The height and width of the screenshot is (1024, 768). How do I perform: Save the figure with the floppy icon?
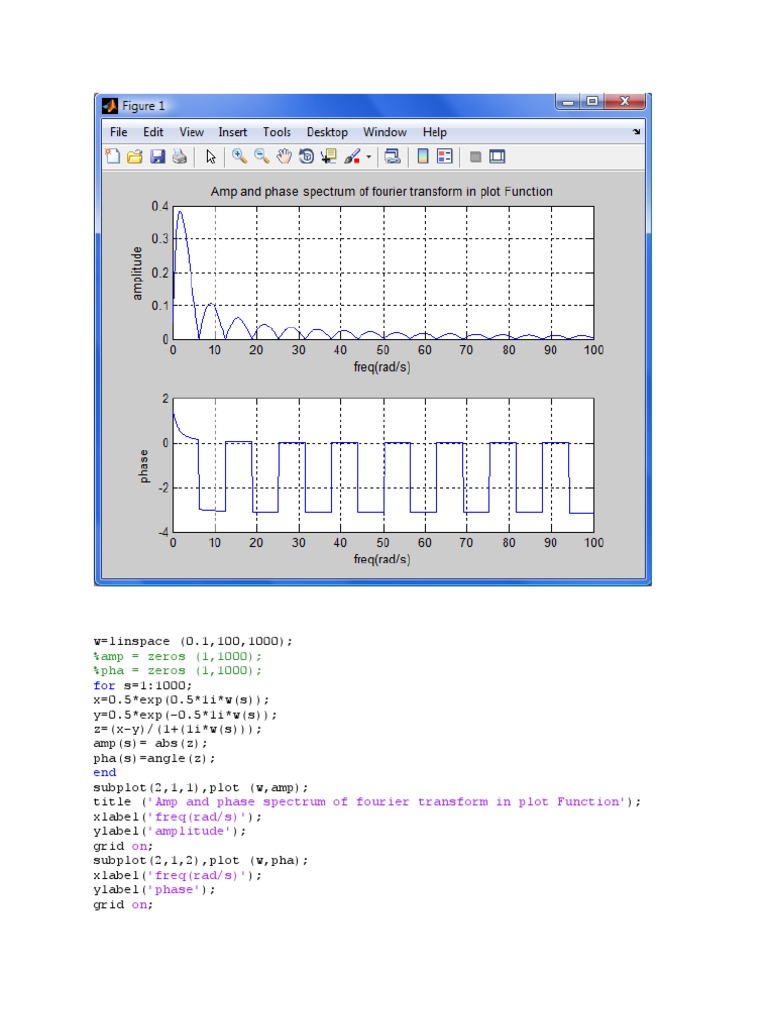(x=157, y=156)
